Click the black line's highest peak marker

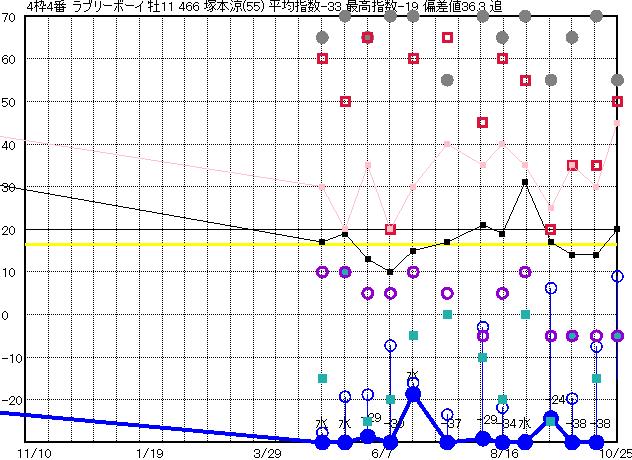[525, 182]
